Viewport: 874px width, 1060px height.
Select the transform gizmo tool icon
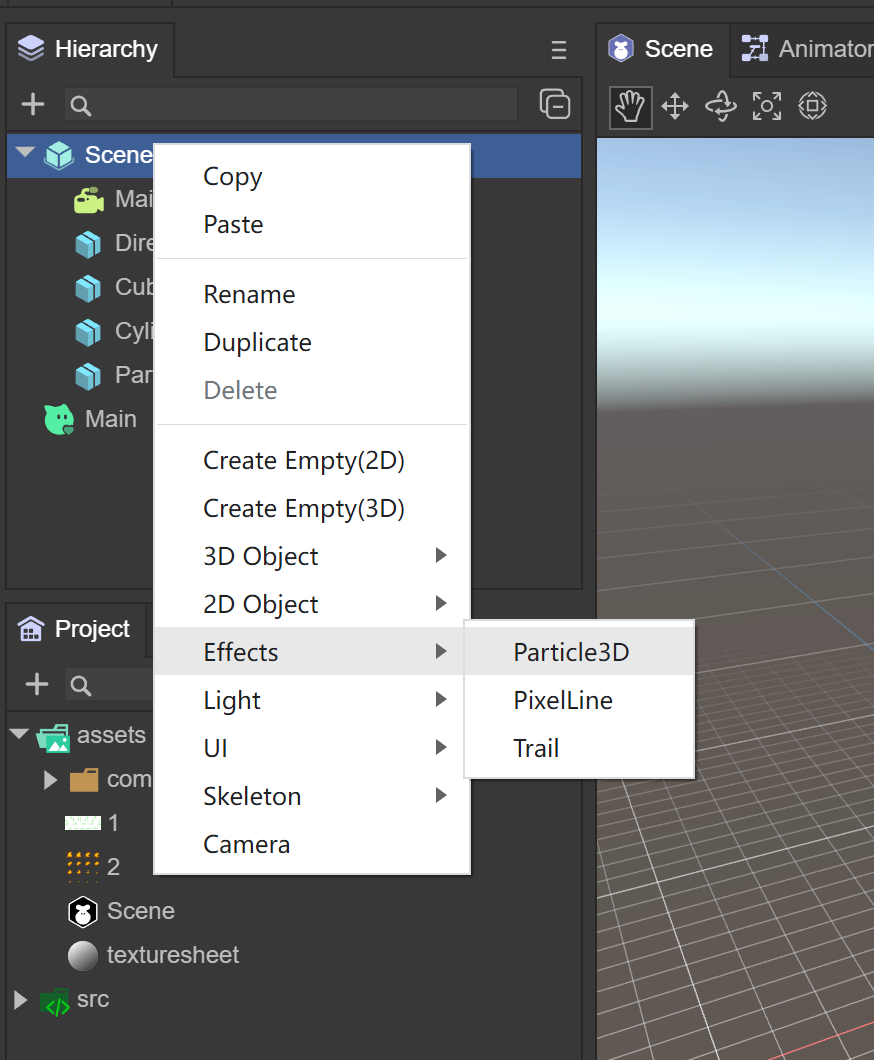tap(813, 106)
